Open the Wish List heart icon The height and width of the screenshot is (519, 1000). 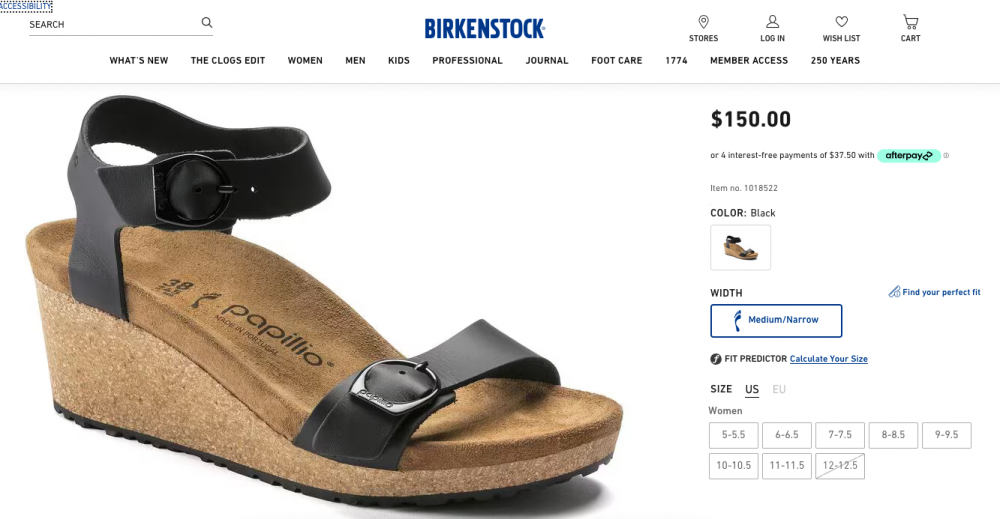point(842,22)
